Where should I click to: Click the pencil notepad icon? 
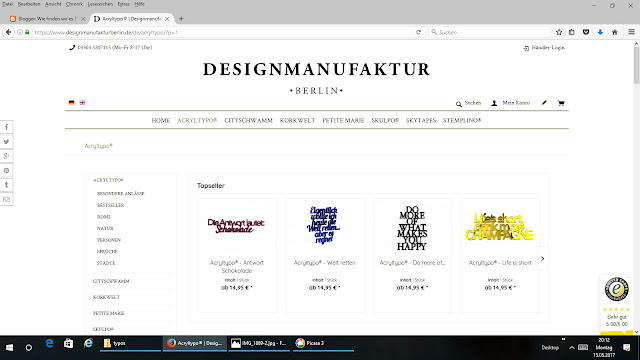click(x=544, y=103)
